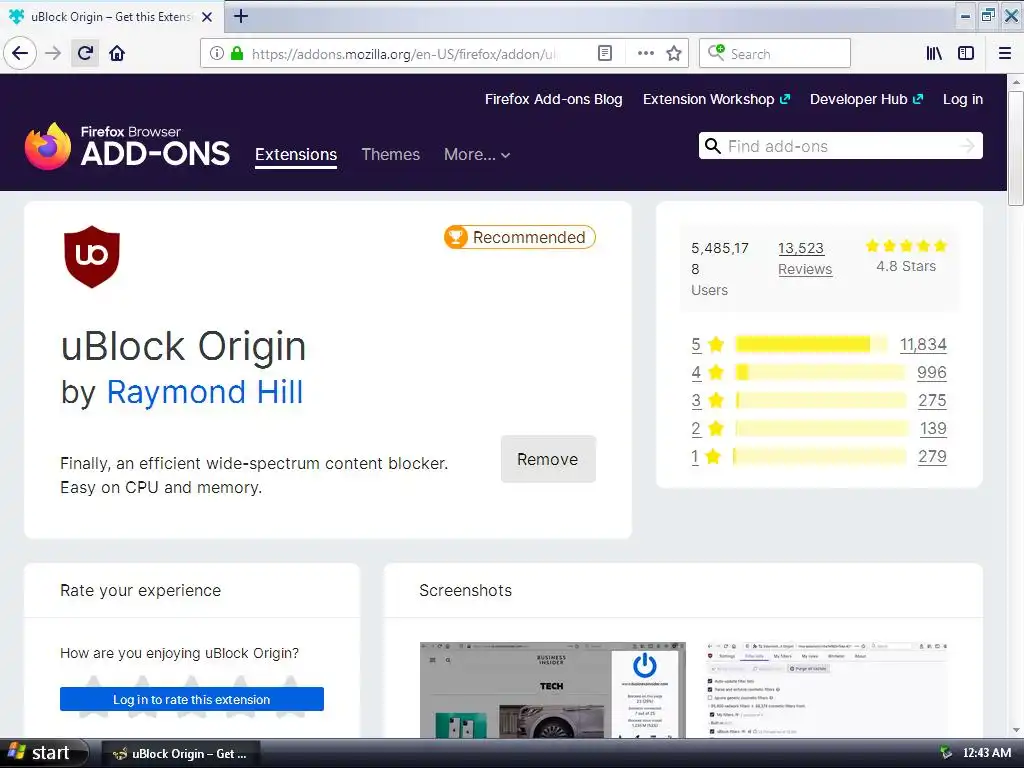Image resolution: width=1024 pixels, height=768 pixels.
Task: Open the Firefox home page icon
Action: coord(117,53)
